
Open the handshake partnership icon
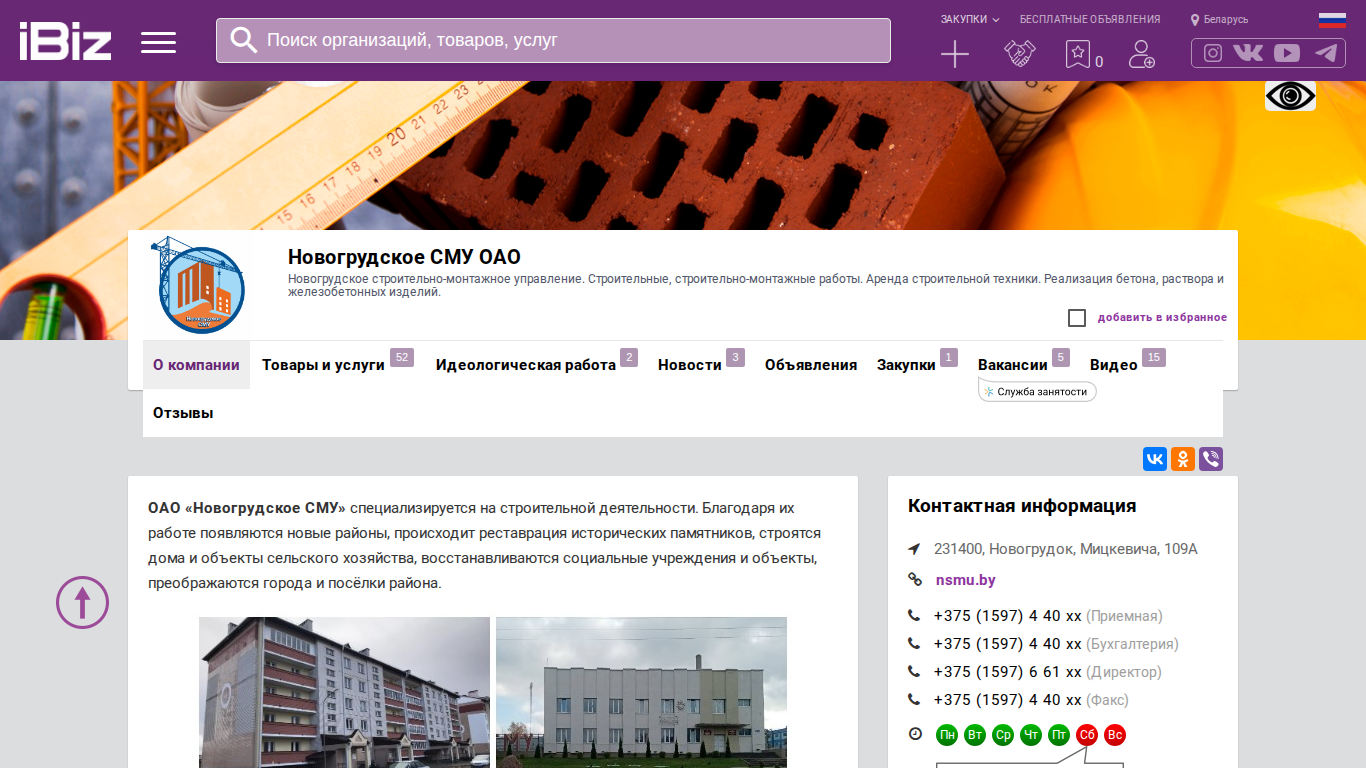tap(1020, 54)
